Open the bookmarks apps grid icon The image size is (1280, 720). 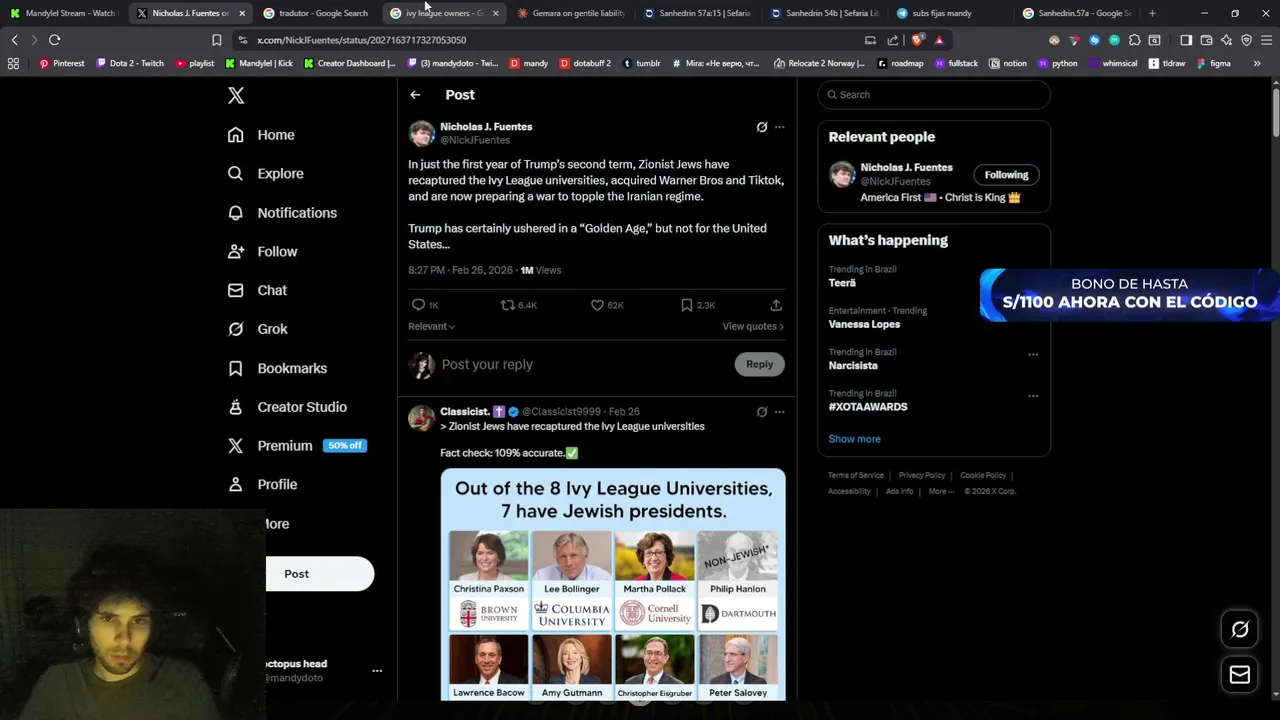point(13,63)
